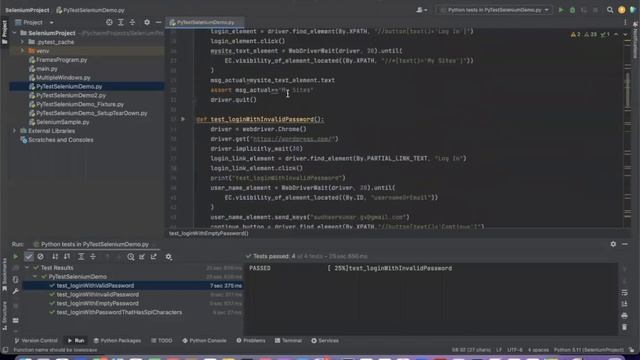Sort test results alphabetically

pyautogui.click(x=55, y=257)
